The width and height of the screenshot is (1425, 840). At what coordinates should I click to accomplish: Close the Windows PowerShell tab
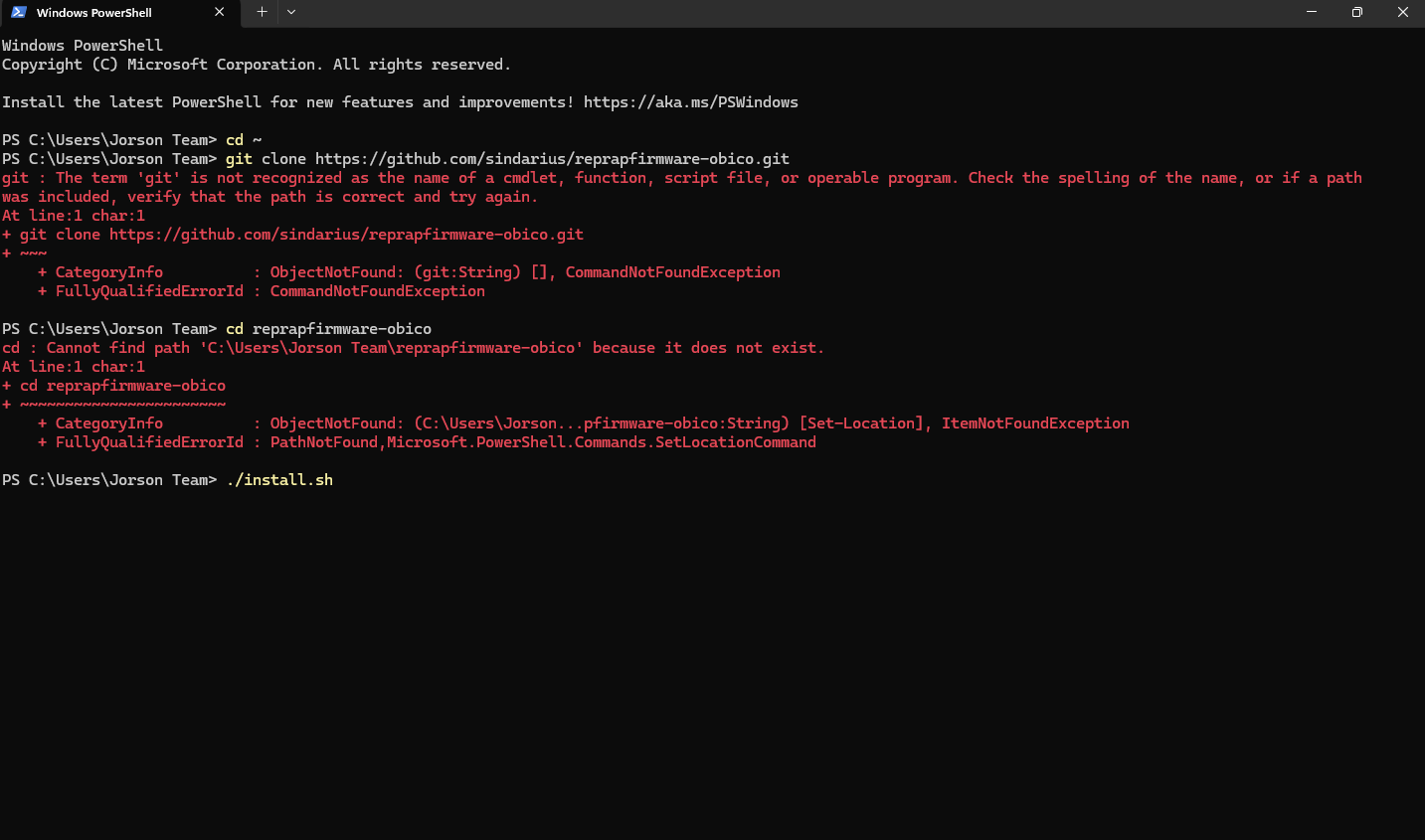220,12
